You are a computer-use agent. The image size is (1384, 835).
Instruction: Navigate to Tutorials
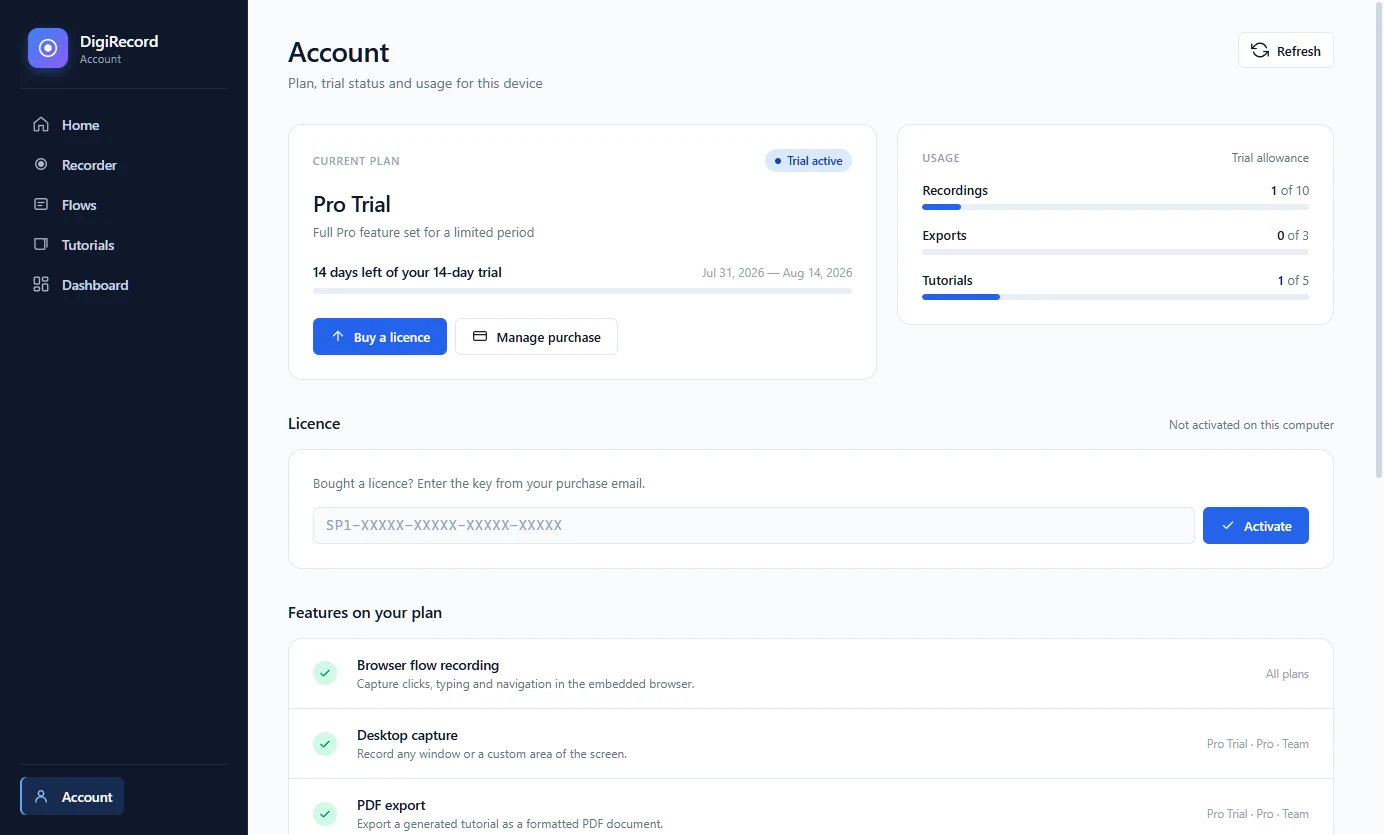click(x=124, y=245)
